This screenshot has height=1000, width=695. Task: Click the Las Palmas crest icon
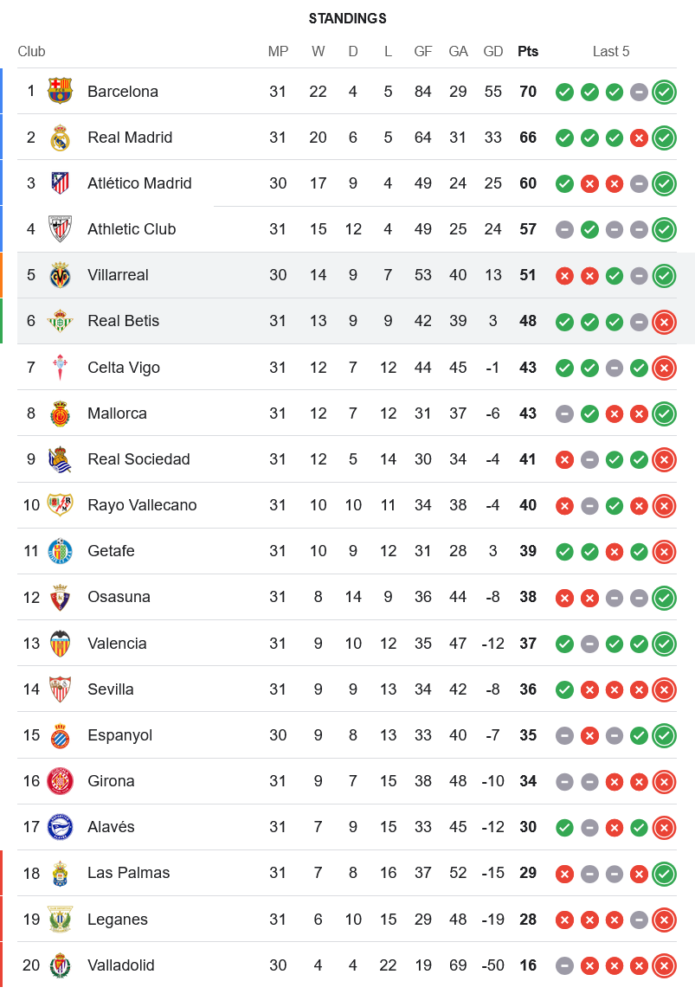(60, 873)
